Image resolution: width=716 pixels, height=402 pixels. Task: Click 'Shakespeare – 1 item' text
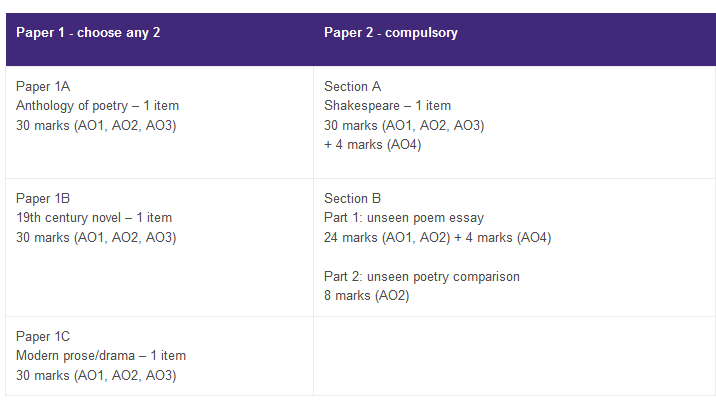[387, 106]
